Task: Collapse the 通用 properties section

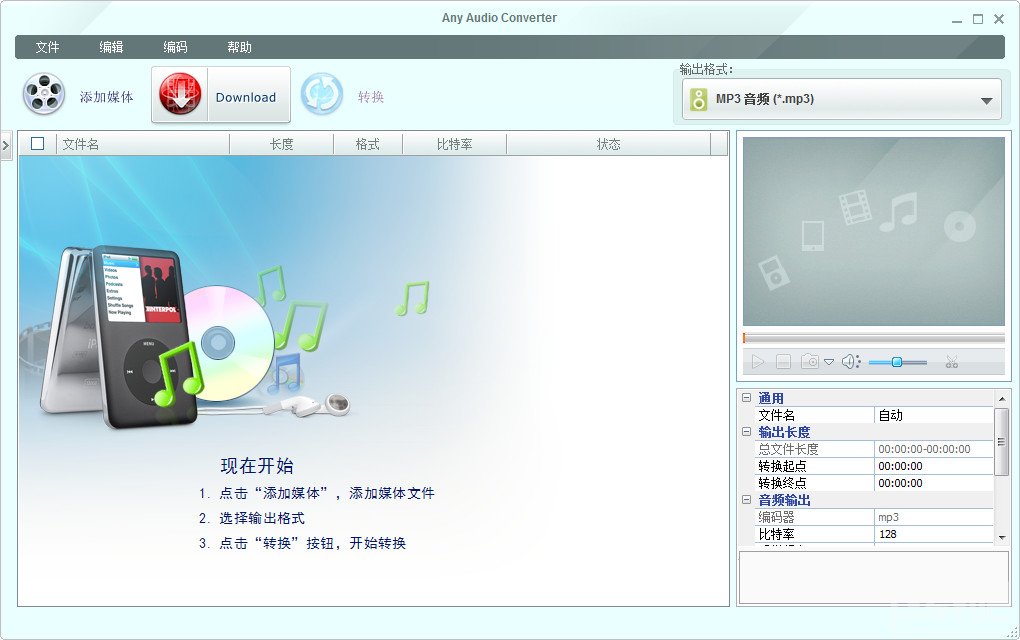Action: (x=745, y=397)
